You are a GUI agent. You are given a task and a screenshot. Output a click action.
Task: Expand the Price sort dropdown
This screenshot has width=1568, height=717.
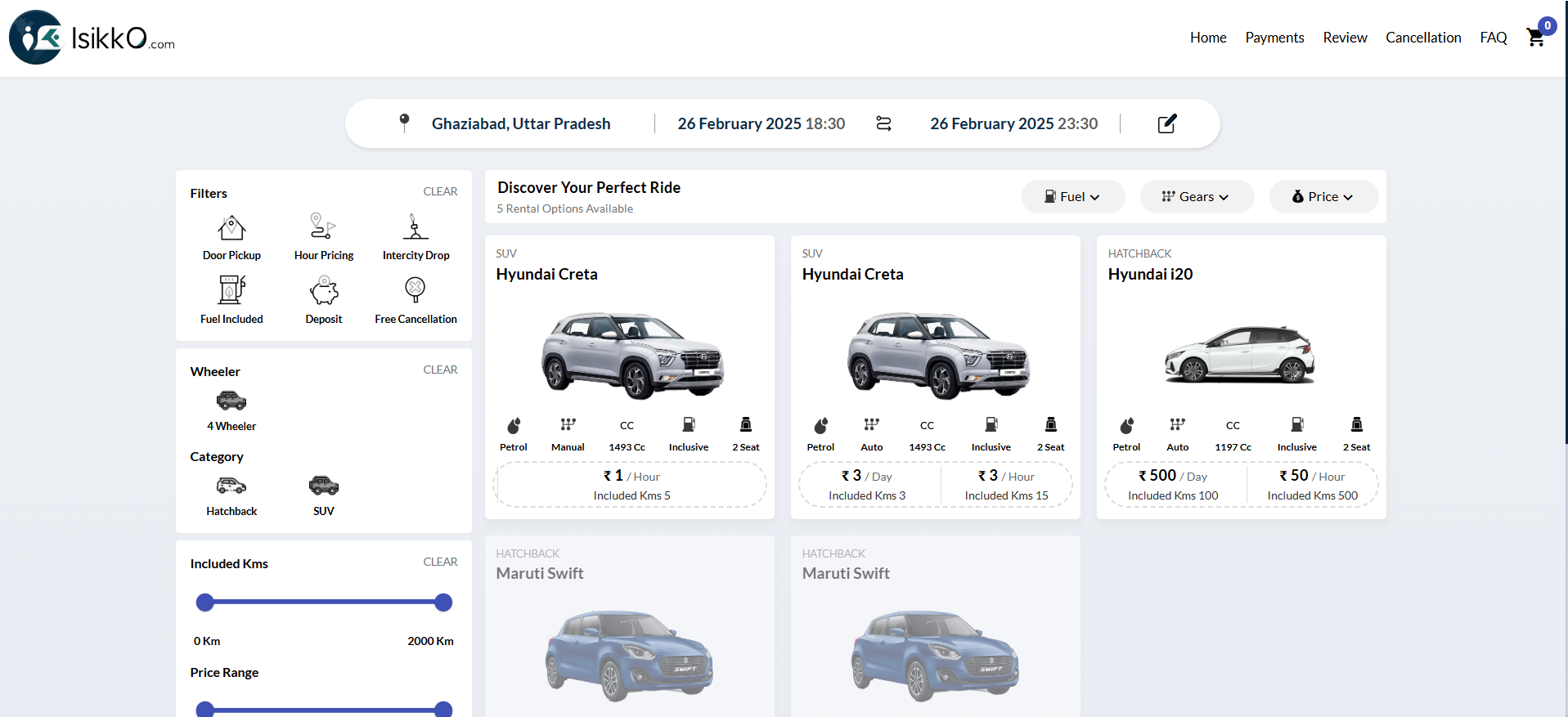[1323, 197]
